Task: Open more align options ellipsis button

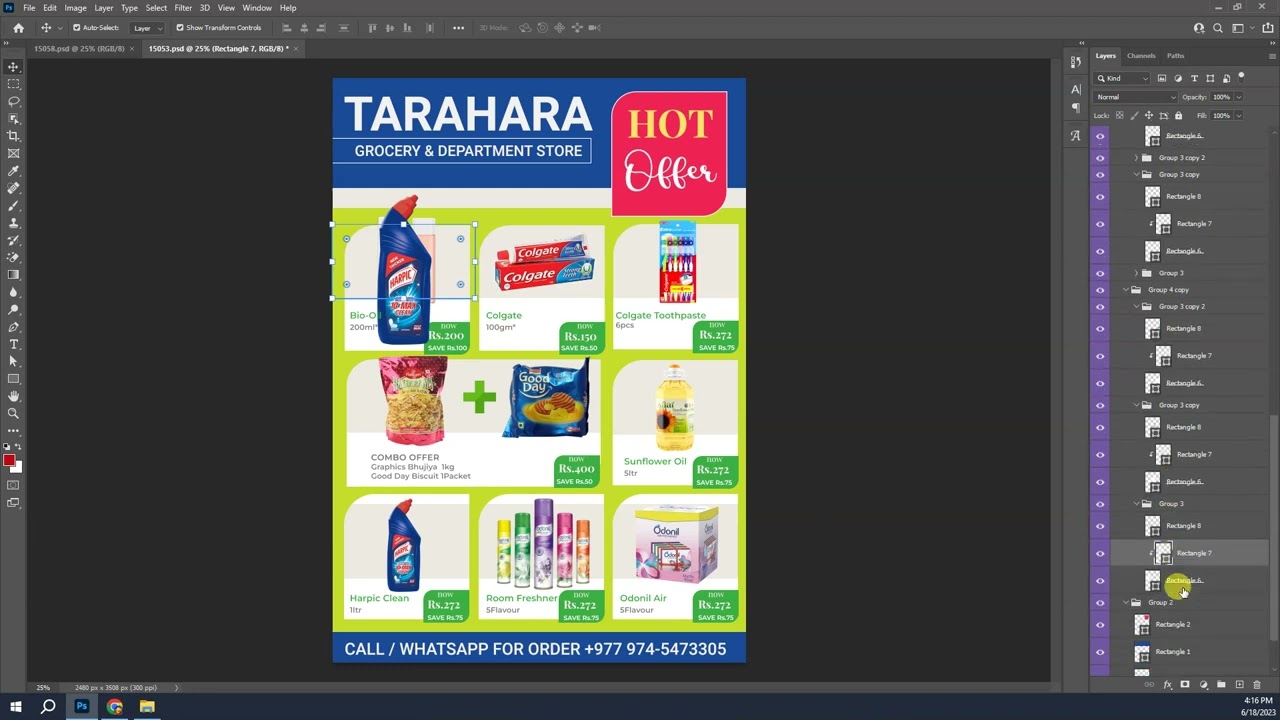Action: click(458, 28)
